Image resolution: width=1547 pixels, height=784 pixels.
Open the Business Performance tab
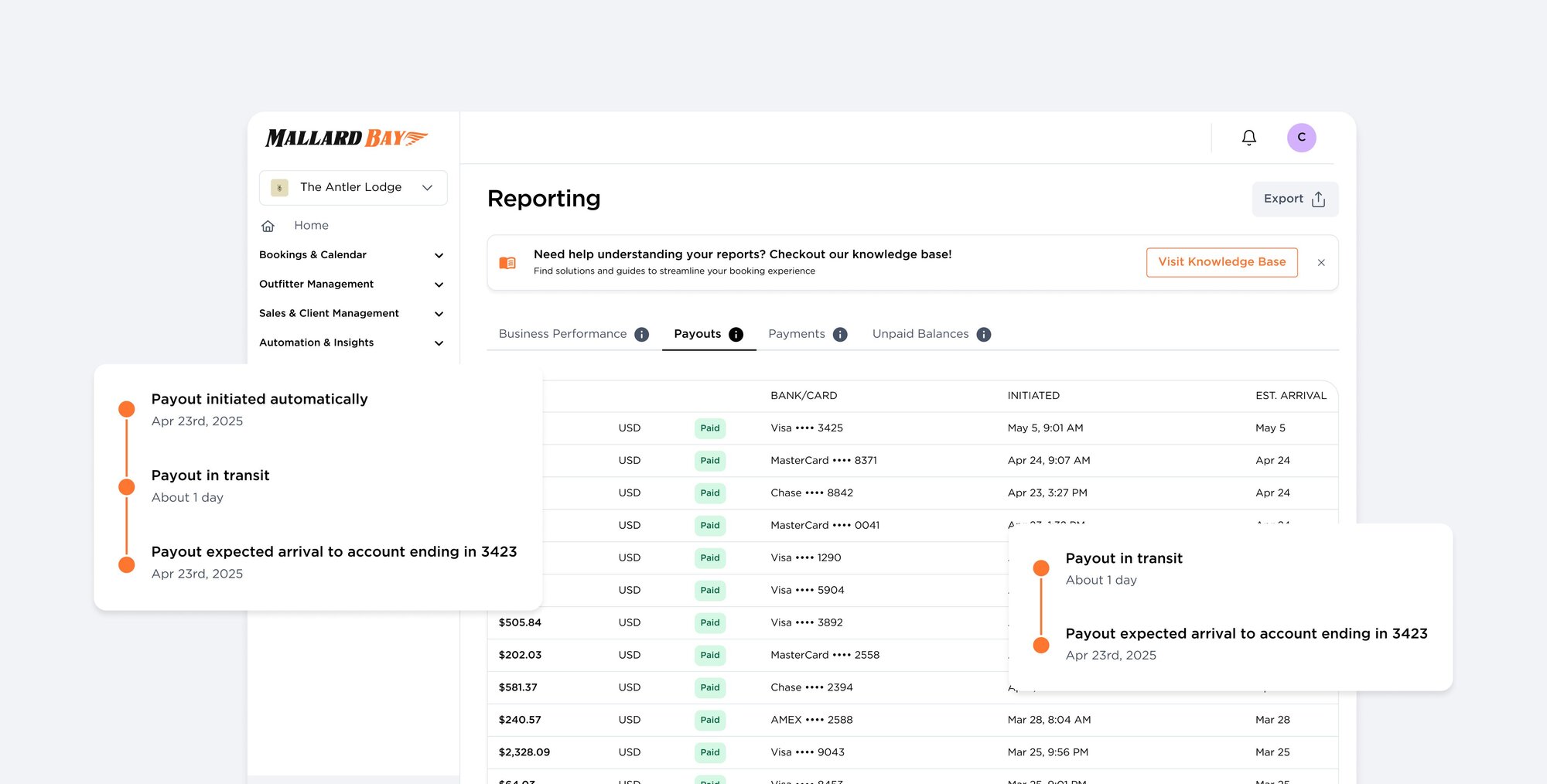click(562, 333)
